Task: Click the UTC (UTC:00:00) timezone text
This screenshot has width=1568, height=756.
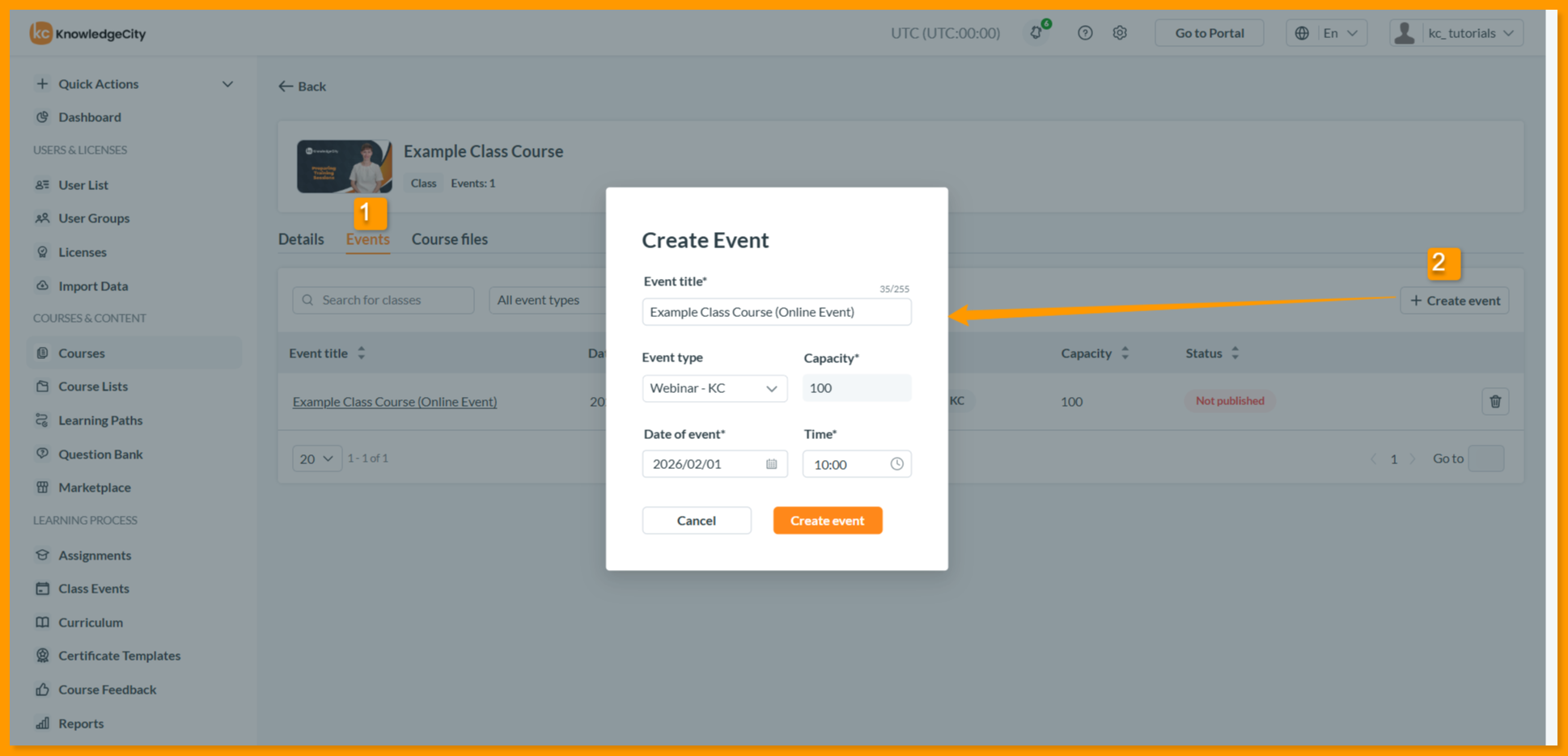Action: (x=945, y=33)
